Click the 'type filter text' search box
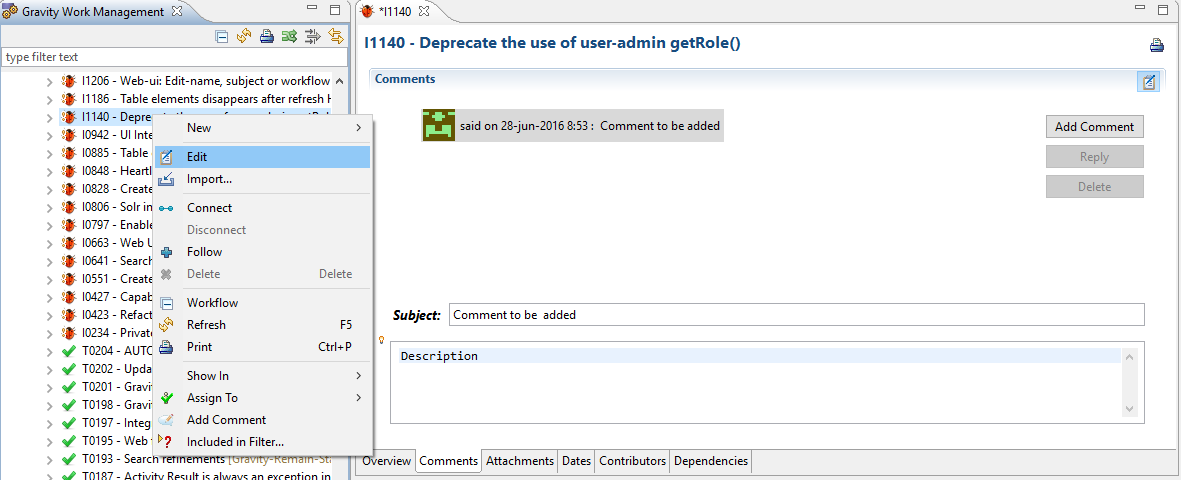Viewport: 1181px width, 480px height. (x=174, y=58)
